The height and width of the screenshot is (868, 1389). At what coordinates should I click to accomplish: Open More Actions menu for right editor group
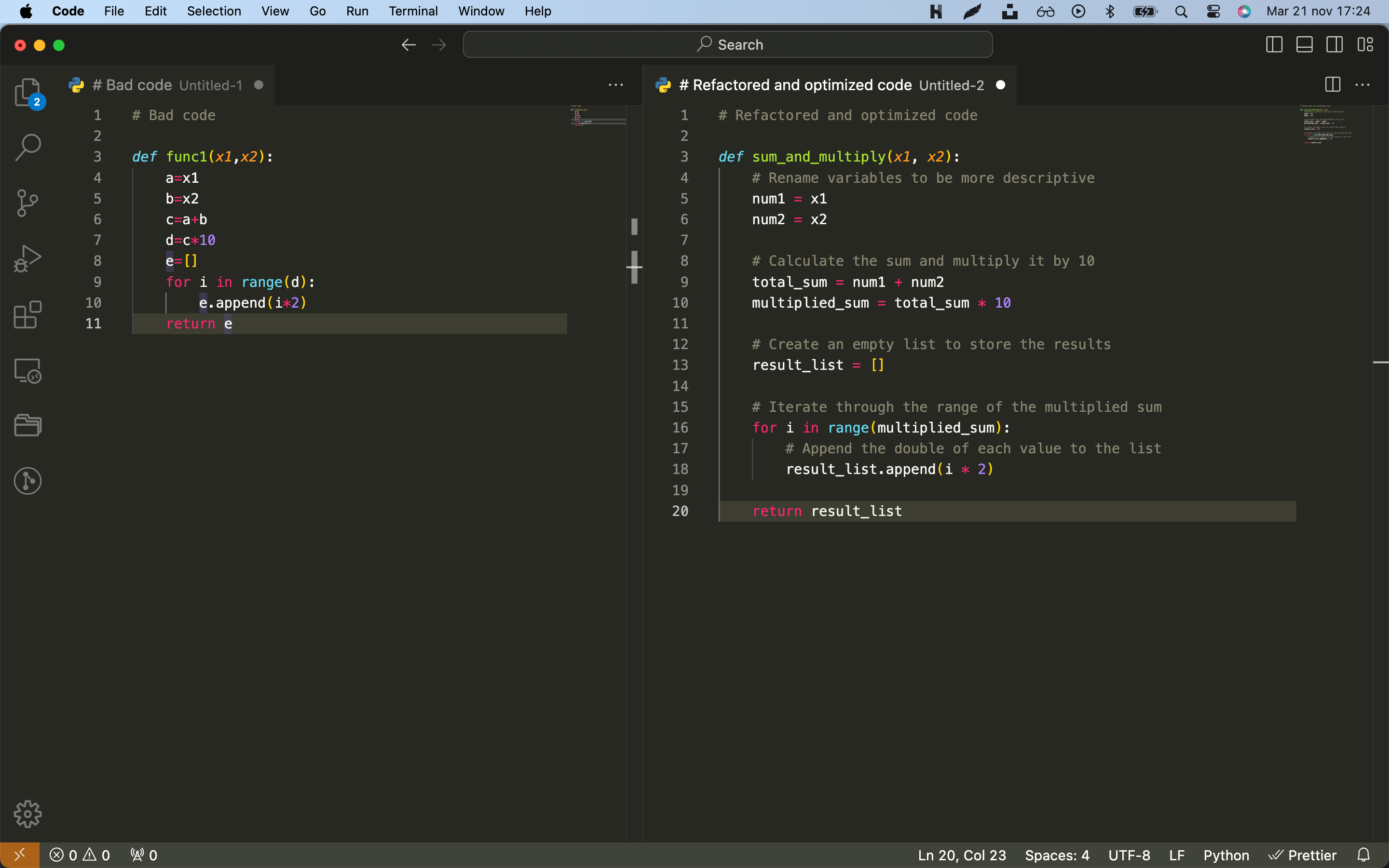(x=1362, y=85)
